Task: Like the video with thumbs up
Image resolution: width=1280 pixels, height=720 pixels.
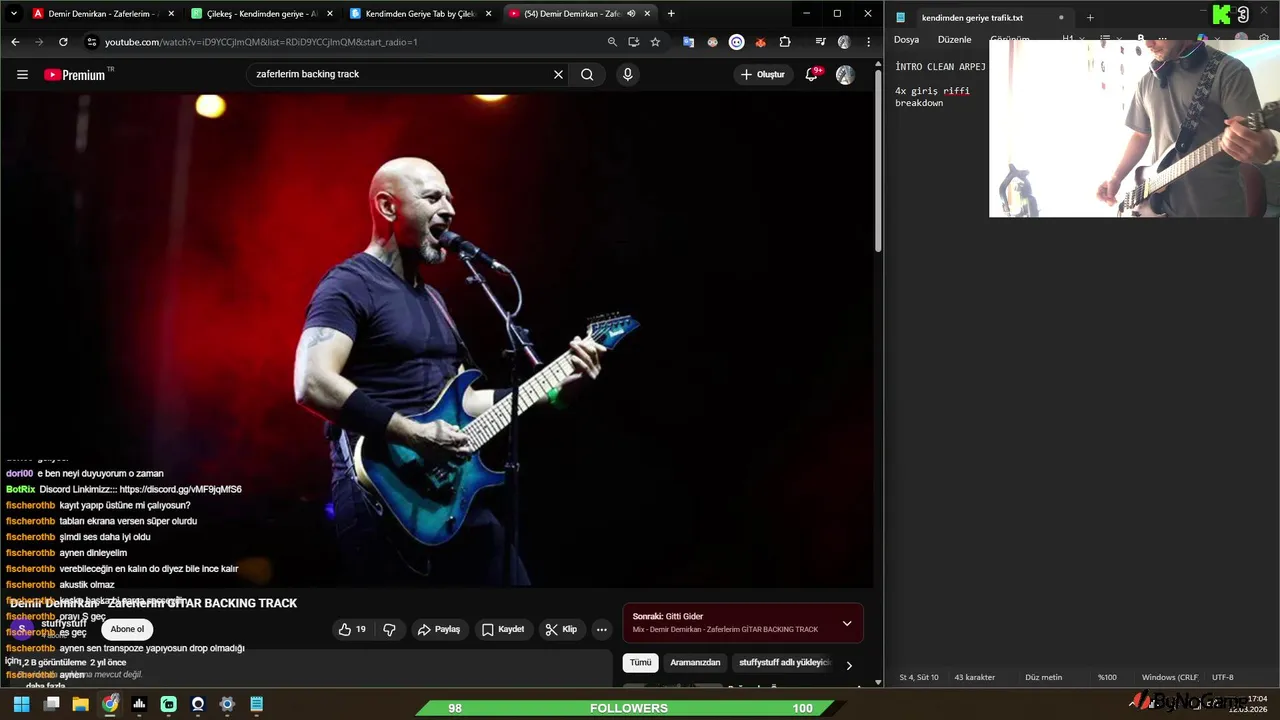Action: tap(352, 629)
